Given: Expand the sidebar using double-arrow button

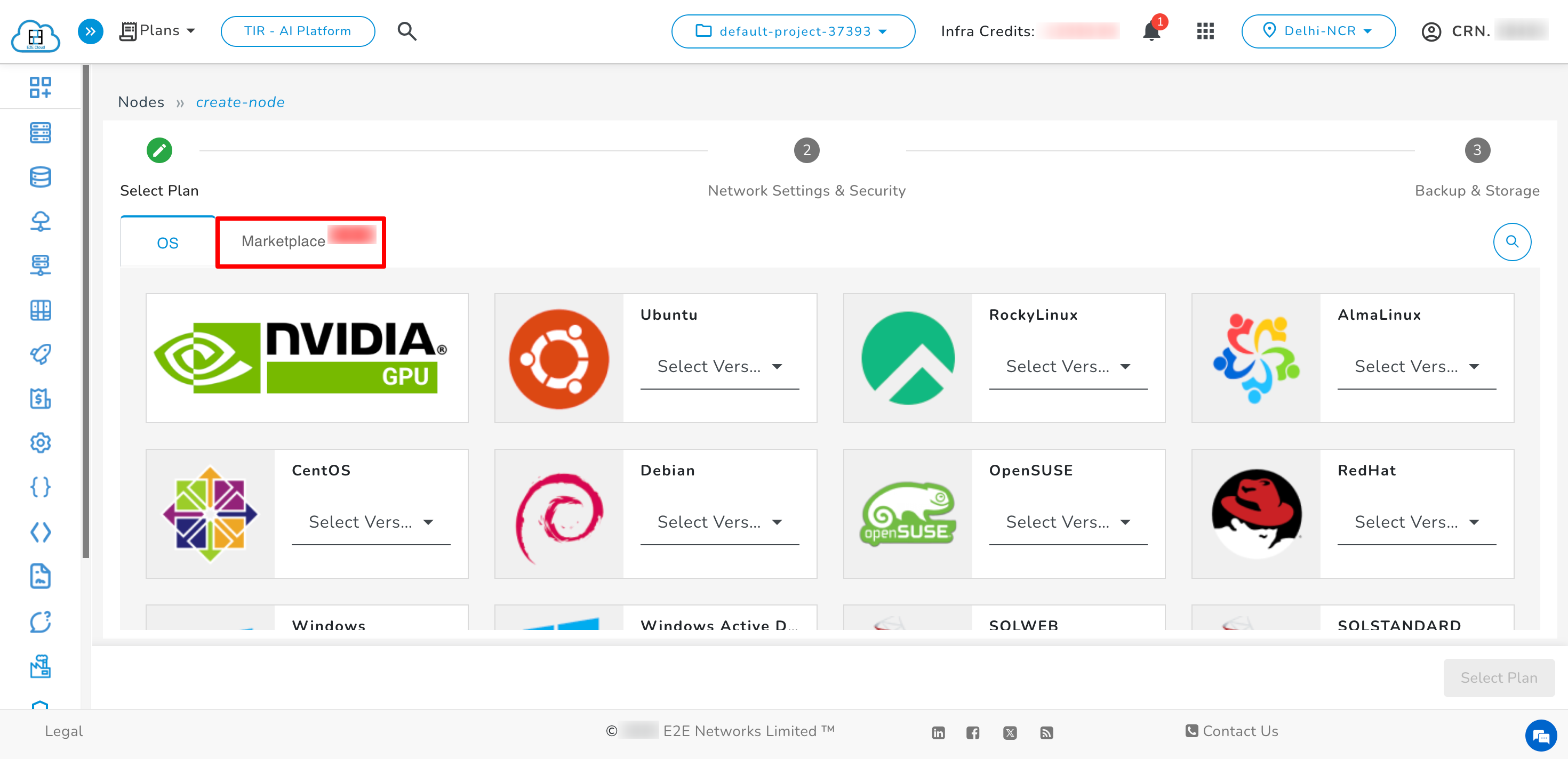Looking at the screenshot, I should pos(90,31).
